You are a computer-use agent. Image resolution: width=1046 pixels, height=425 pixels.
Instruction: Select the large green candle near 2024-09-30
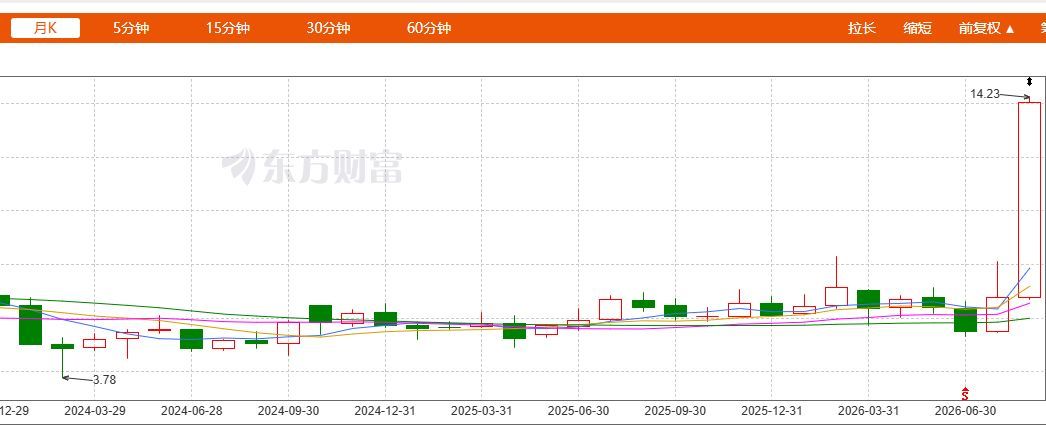pyautogui.click(x=320, y=314)
